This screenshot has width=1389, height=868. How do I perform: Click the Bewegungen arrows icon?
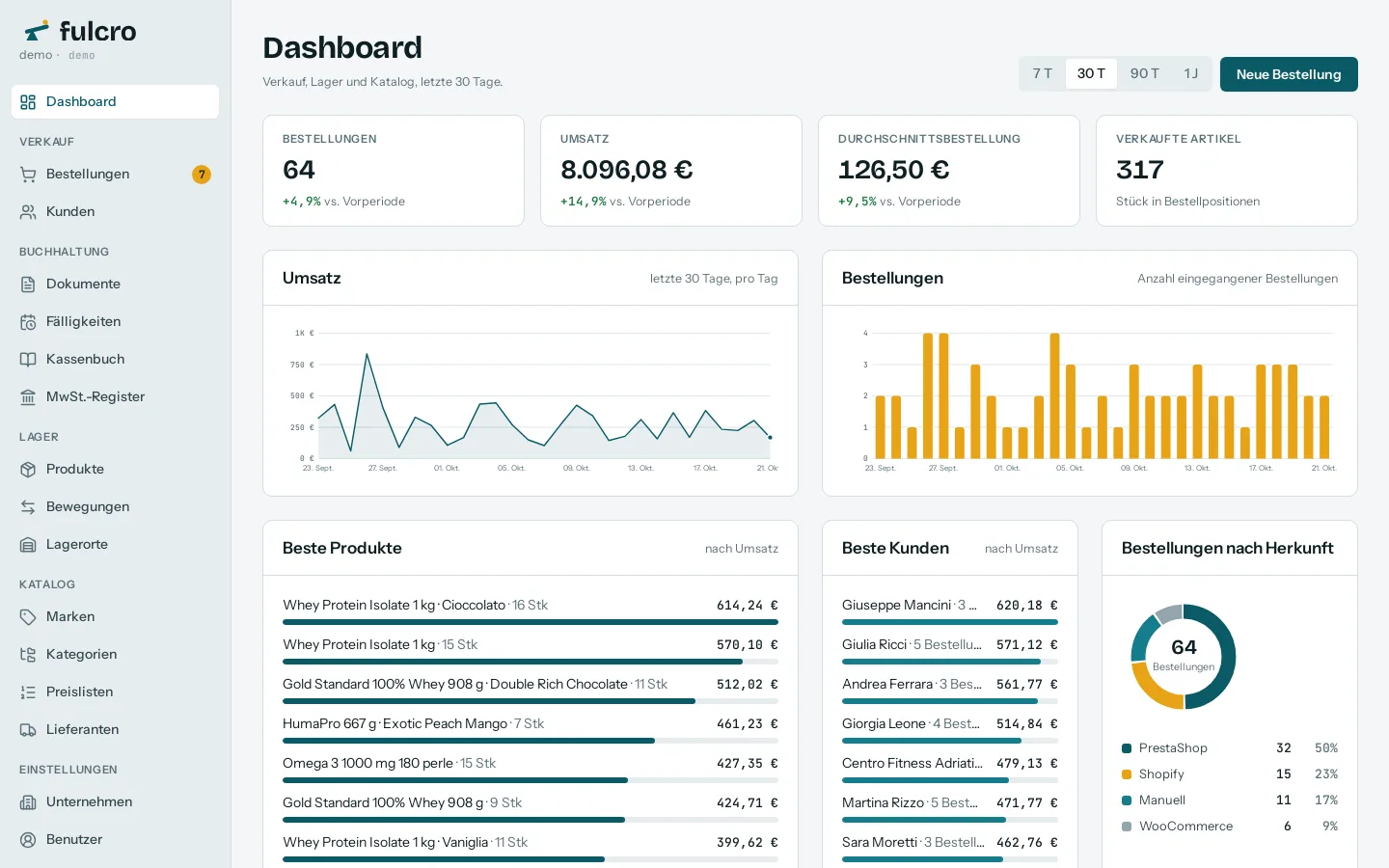tap(28, 507)
